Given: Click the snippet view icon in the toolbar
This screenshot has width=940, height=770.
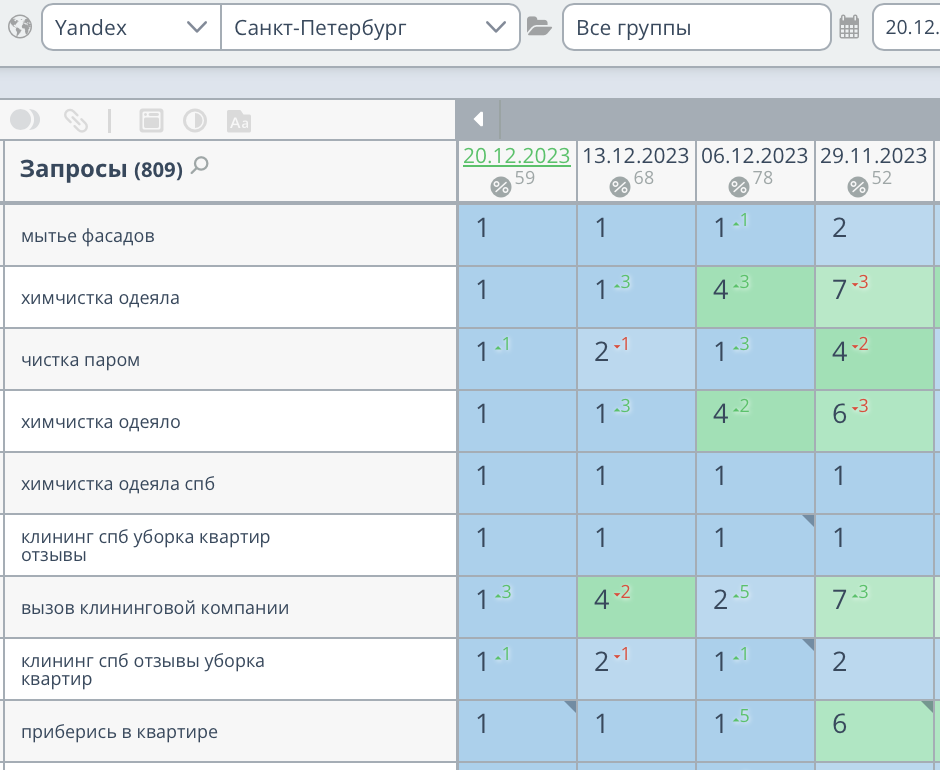Looking at the screenshot, I should coord(152,119).
